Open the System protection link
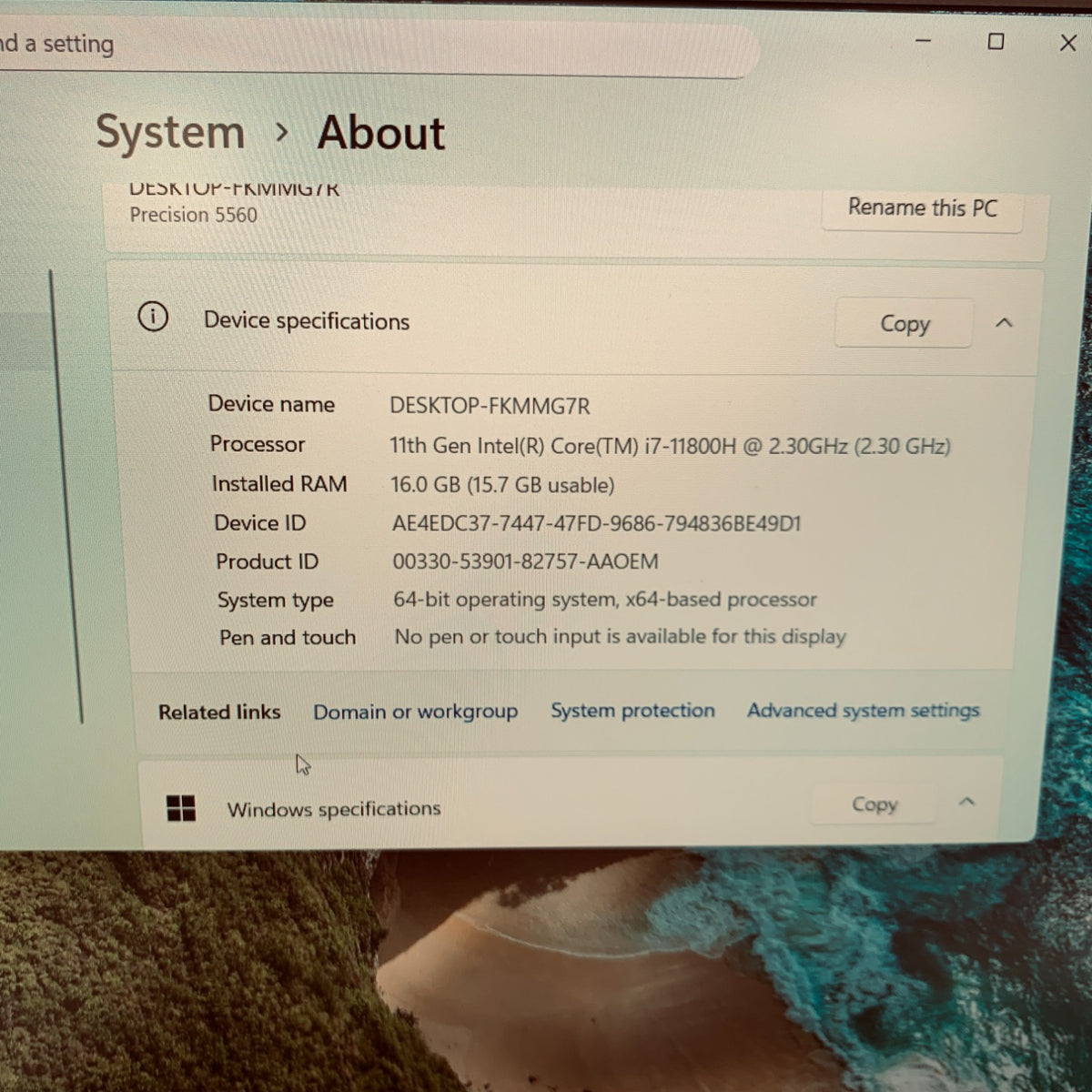The height and width of the screenshot is (1092, 1092). tap(632, 711)
